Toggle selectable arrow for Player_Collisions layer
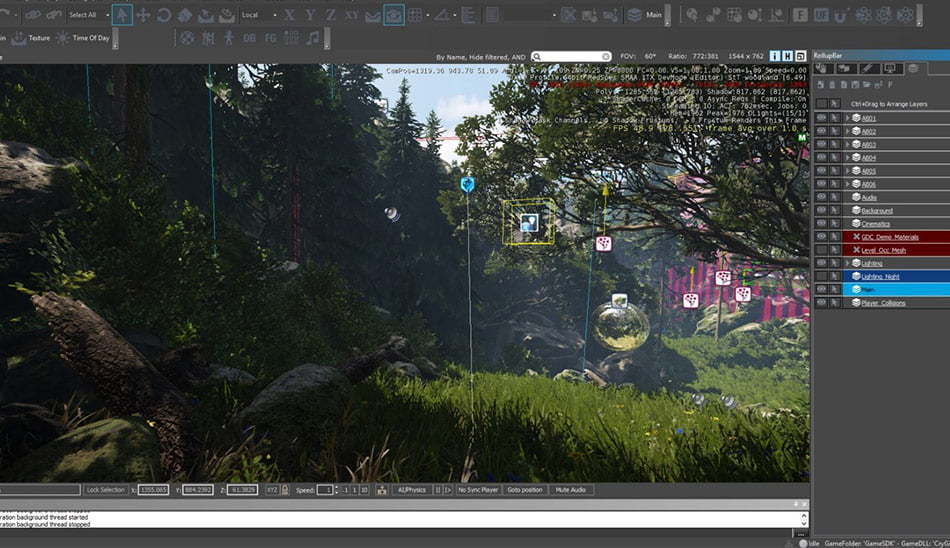This screenshot has width=950, height=548. 835,302
